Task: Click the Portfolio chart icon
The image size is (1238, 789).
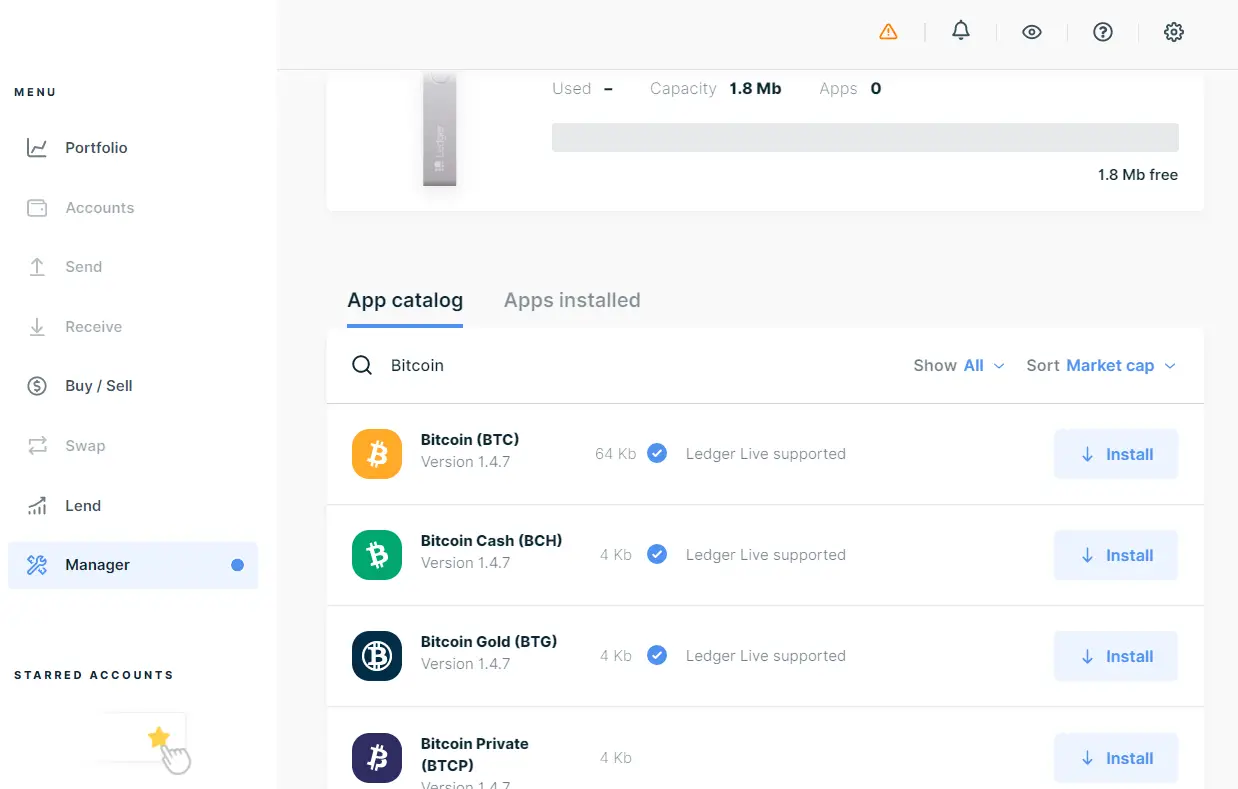Action: coord(37,148)
